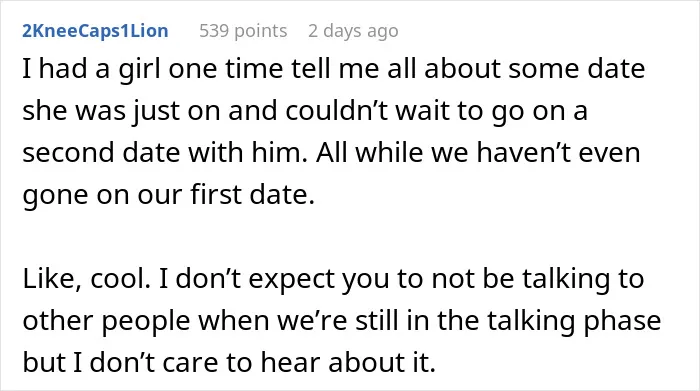This screenshot has height=391, width=700.
Task: Open the 2KneeCaps1Lion user profile link
Action: click(x=95, y=31)
